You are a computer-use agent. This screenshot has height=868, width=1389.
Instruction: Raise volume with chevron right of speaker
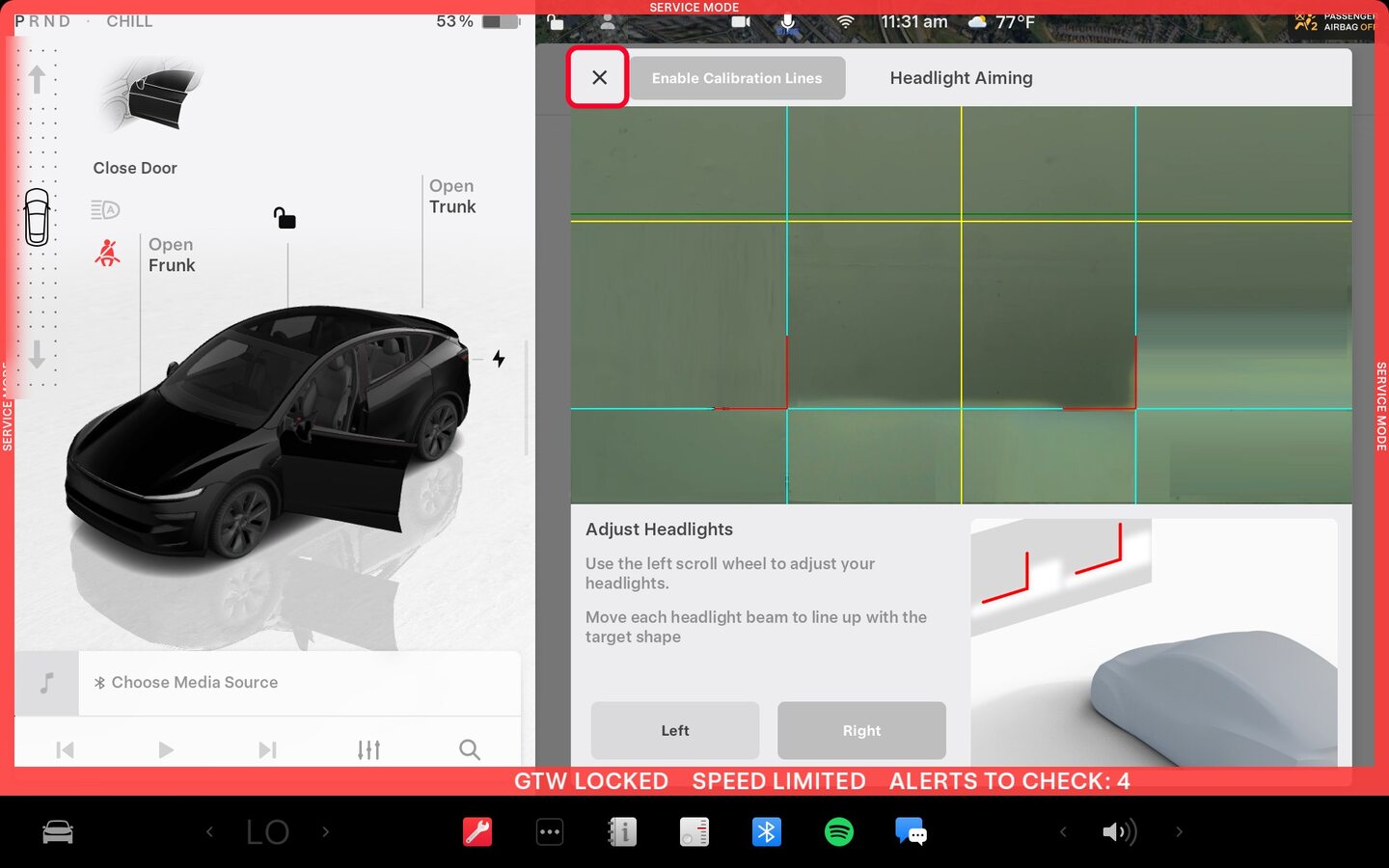click(1179, 831)
